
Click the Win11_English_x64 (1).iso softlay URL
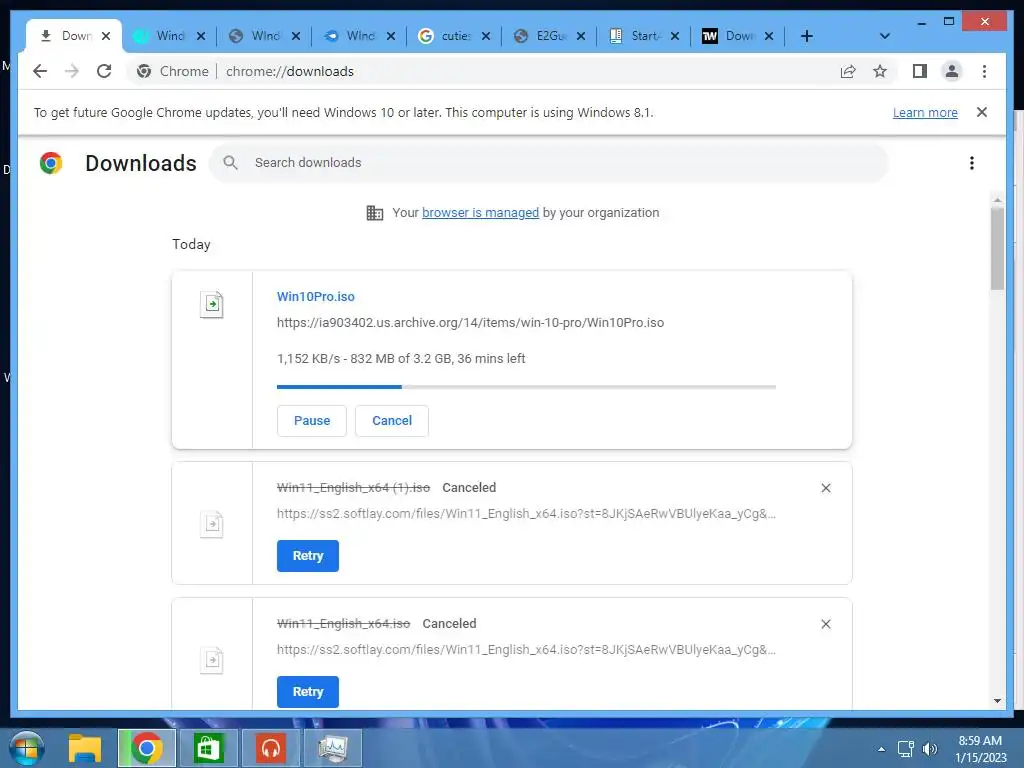click(526, 513)
